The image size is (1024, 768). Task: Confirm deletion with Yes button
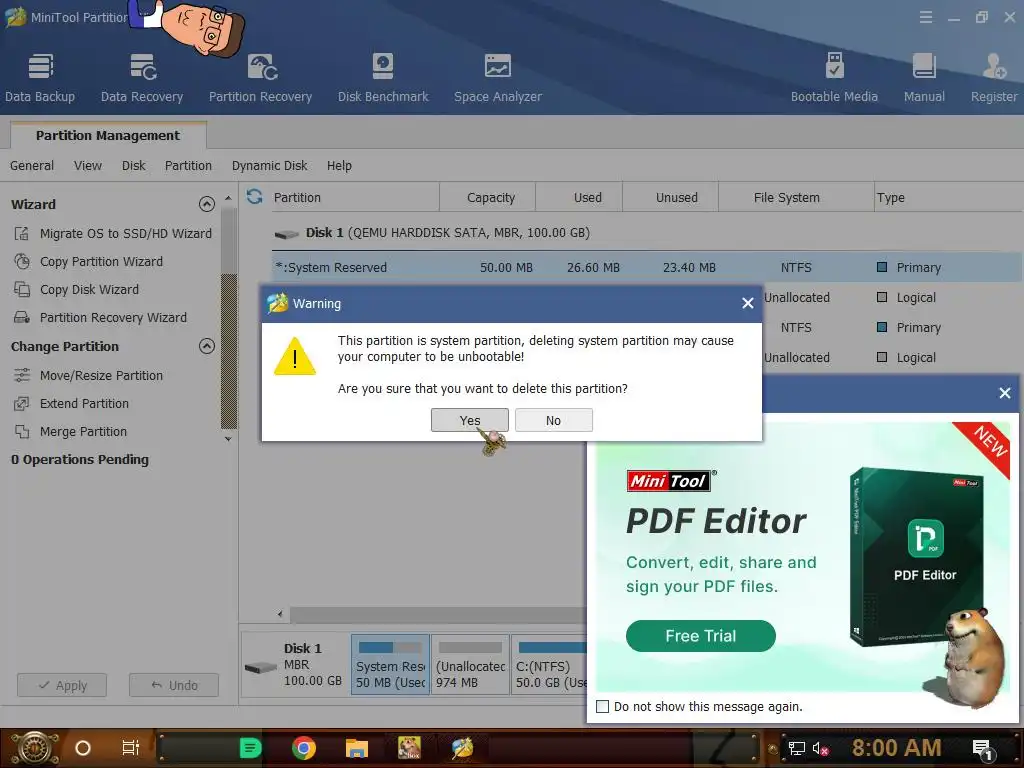(470, 421)
